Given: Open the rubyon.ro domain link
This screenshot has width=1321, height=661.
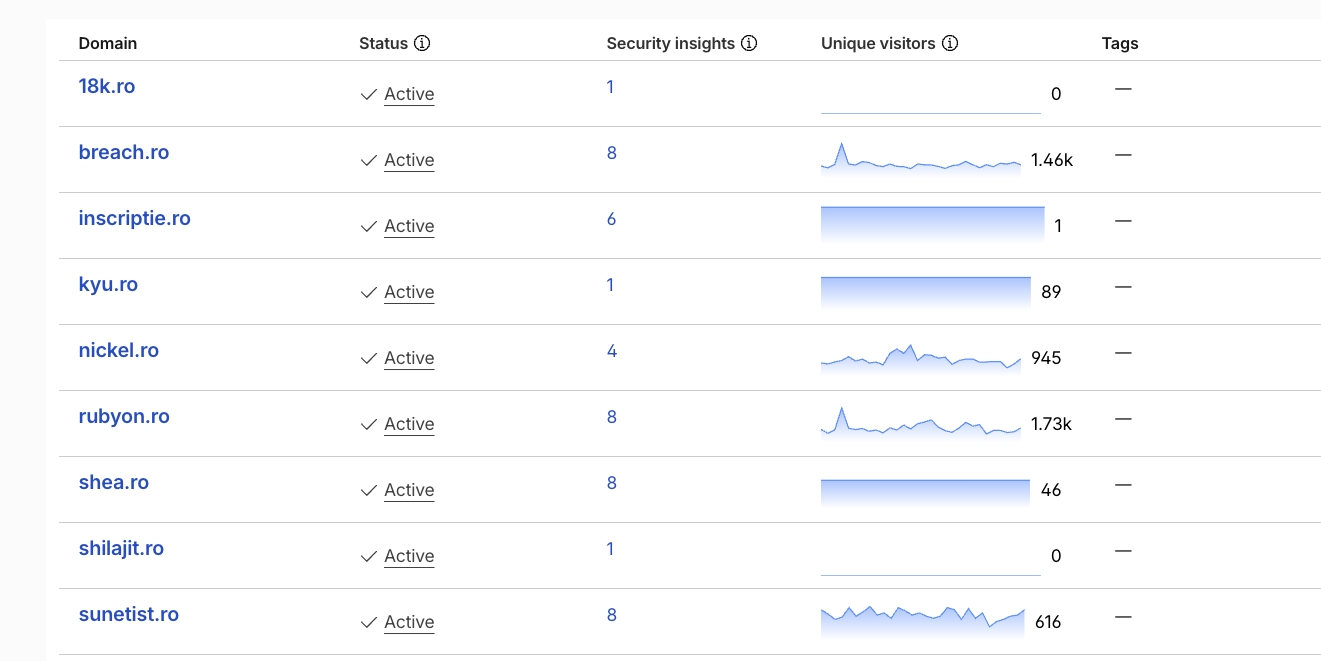Looking at the screenshot, I should pyautogui.click(x=124, y=416).
